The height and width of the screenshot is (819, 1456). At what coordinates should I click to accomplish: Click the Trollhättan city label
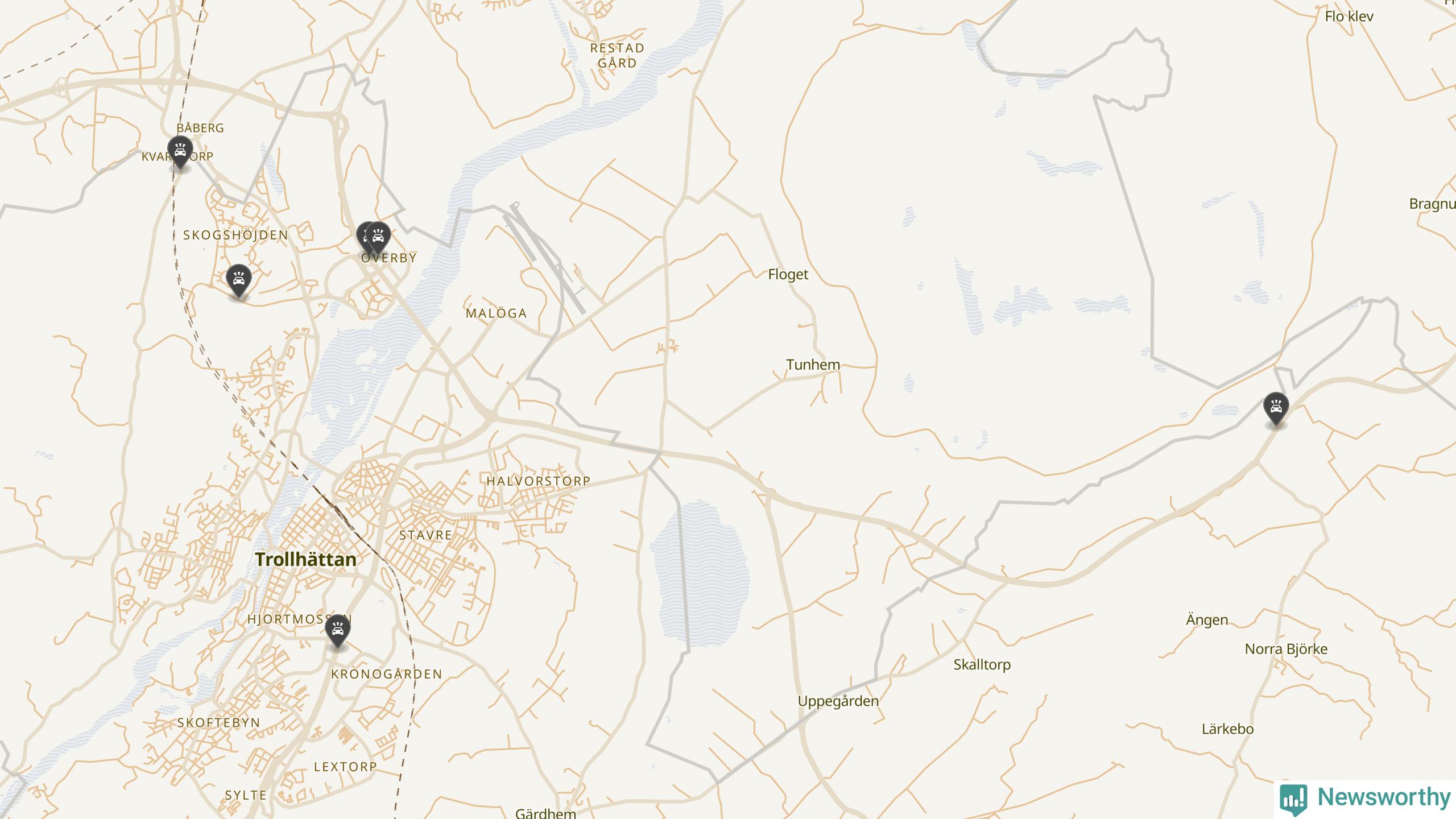(306, 559)
